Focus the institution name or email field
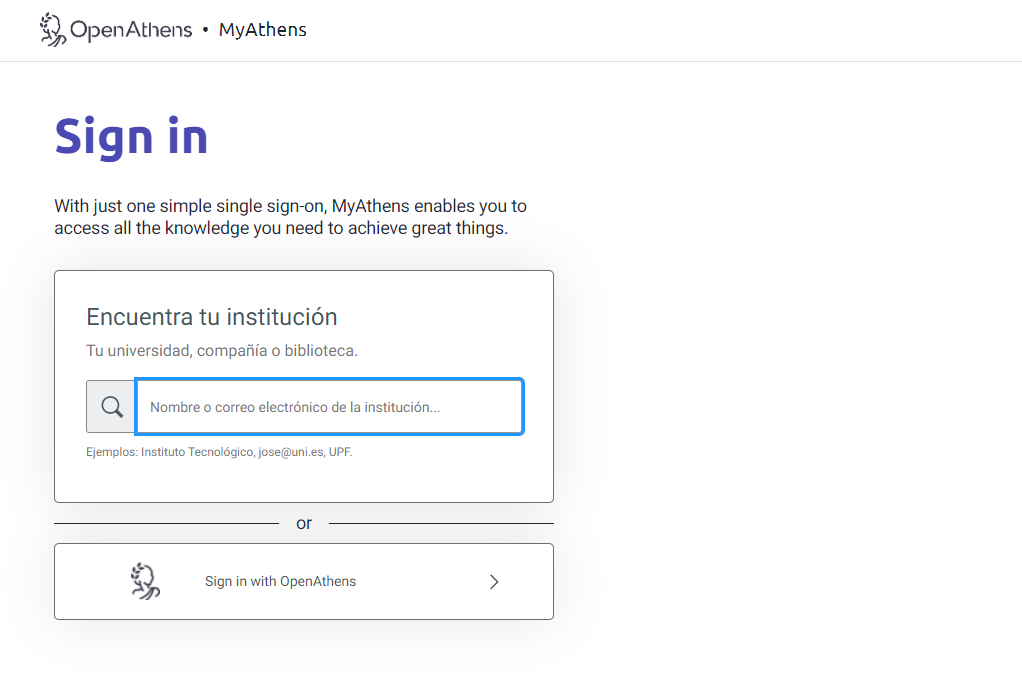 pyautogui.click(x=329, y=407)
